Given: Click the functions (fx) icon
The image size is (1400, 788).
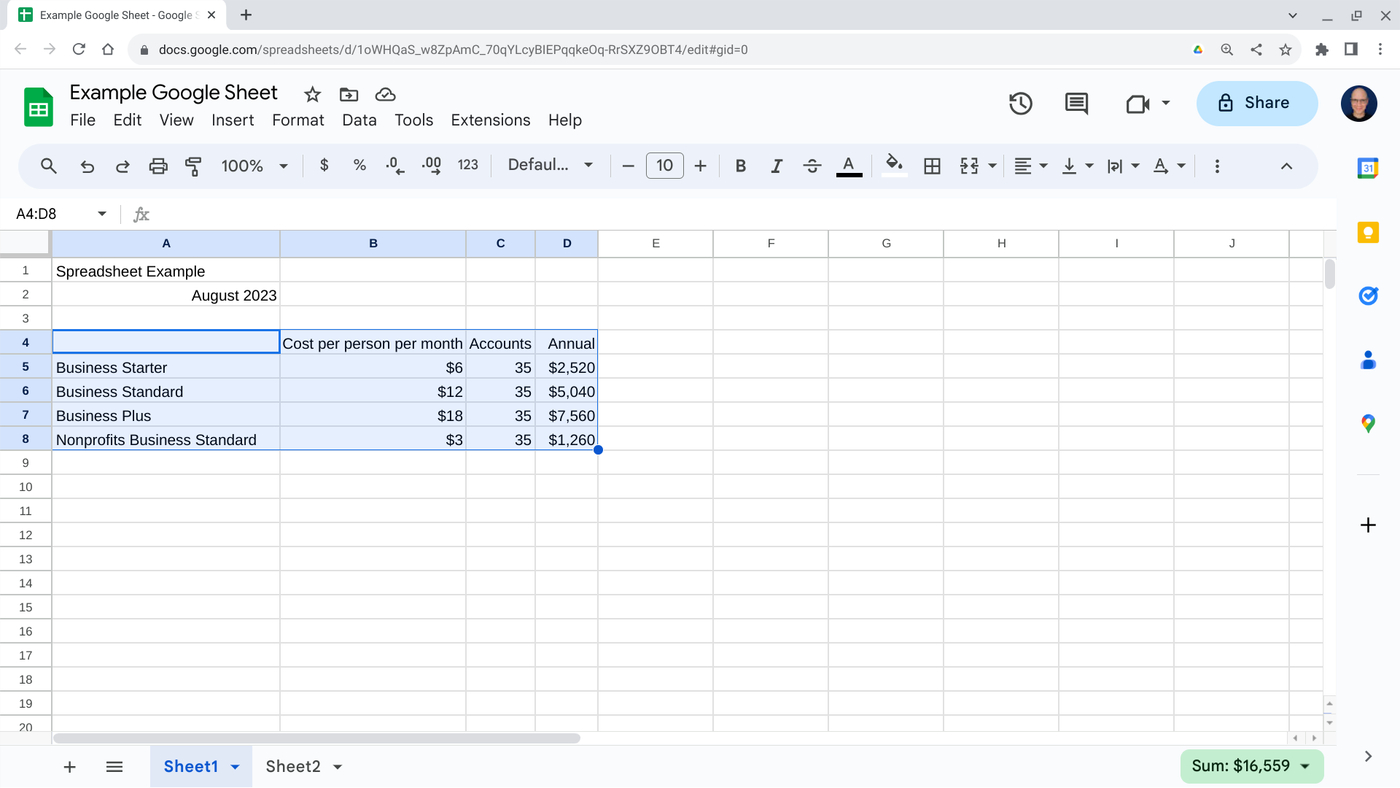Looking at the screenshot, I should (x=140, y=213).
